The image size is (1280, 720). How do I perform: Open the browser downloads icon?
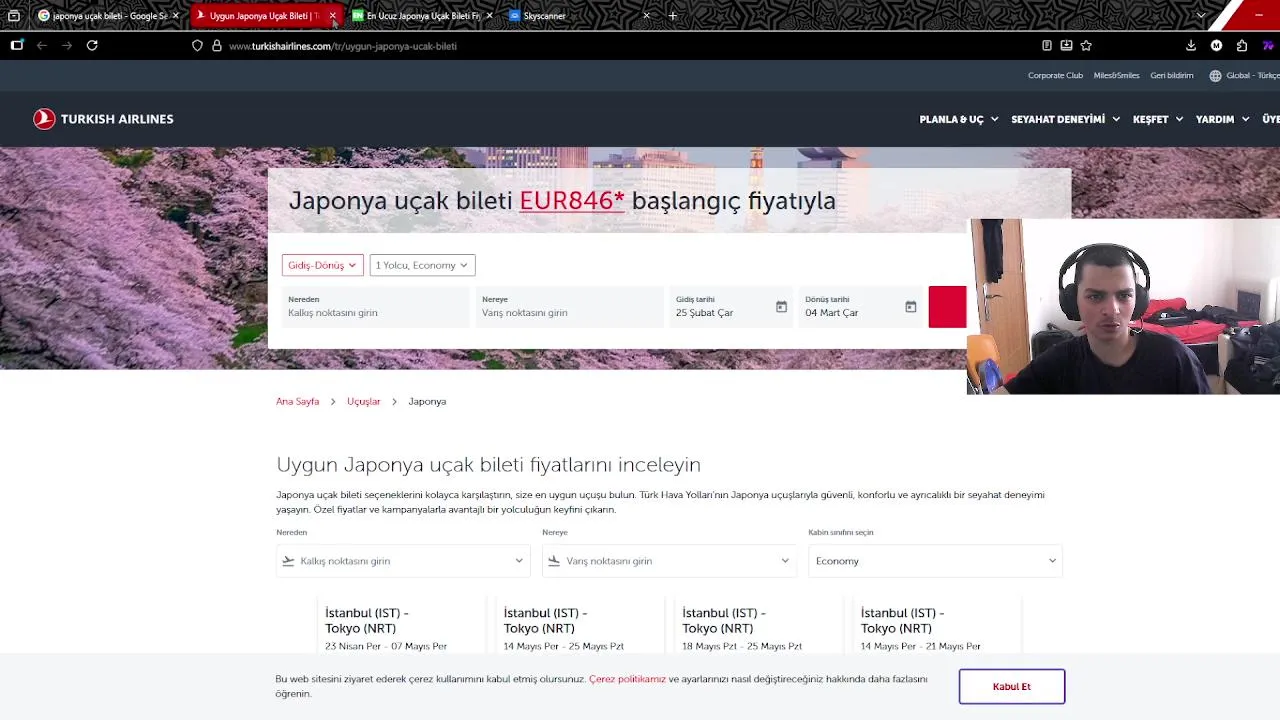point(1191,45)
